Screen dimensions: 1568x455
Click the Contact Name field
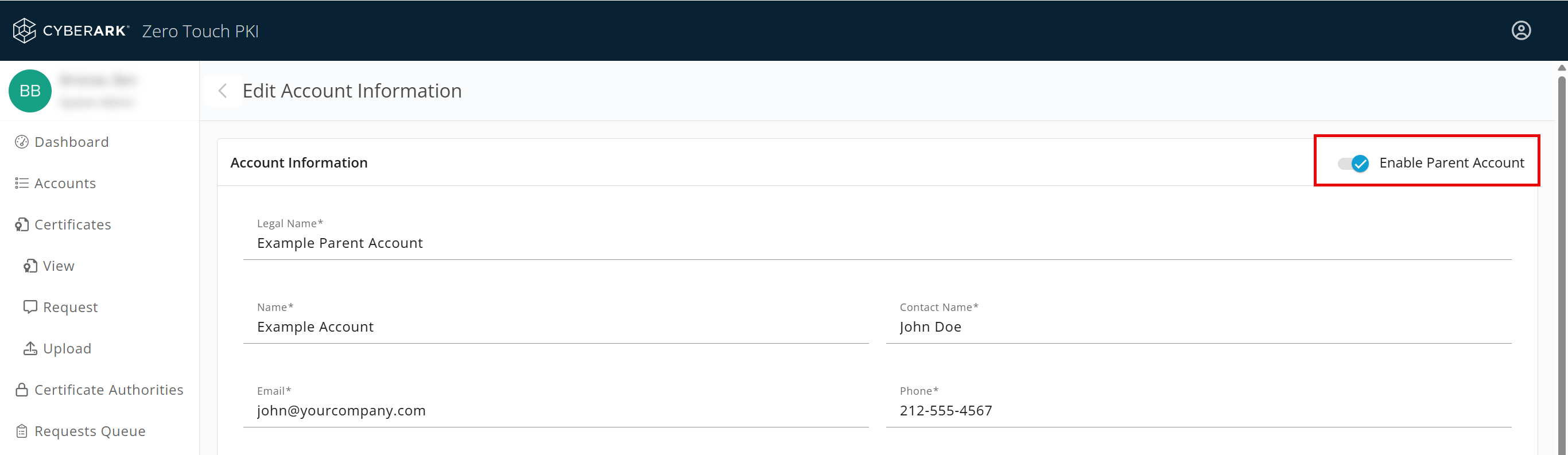pos(1198,326)
